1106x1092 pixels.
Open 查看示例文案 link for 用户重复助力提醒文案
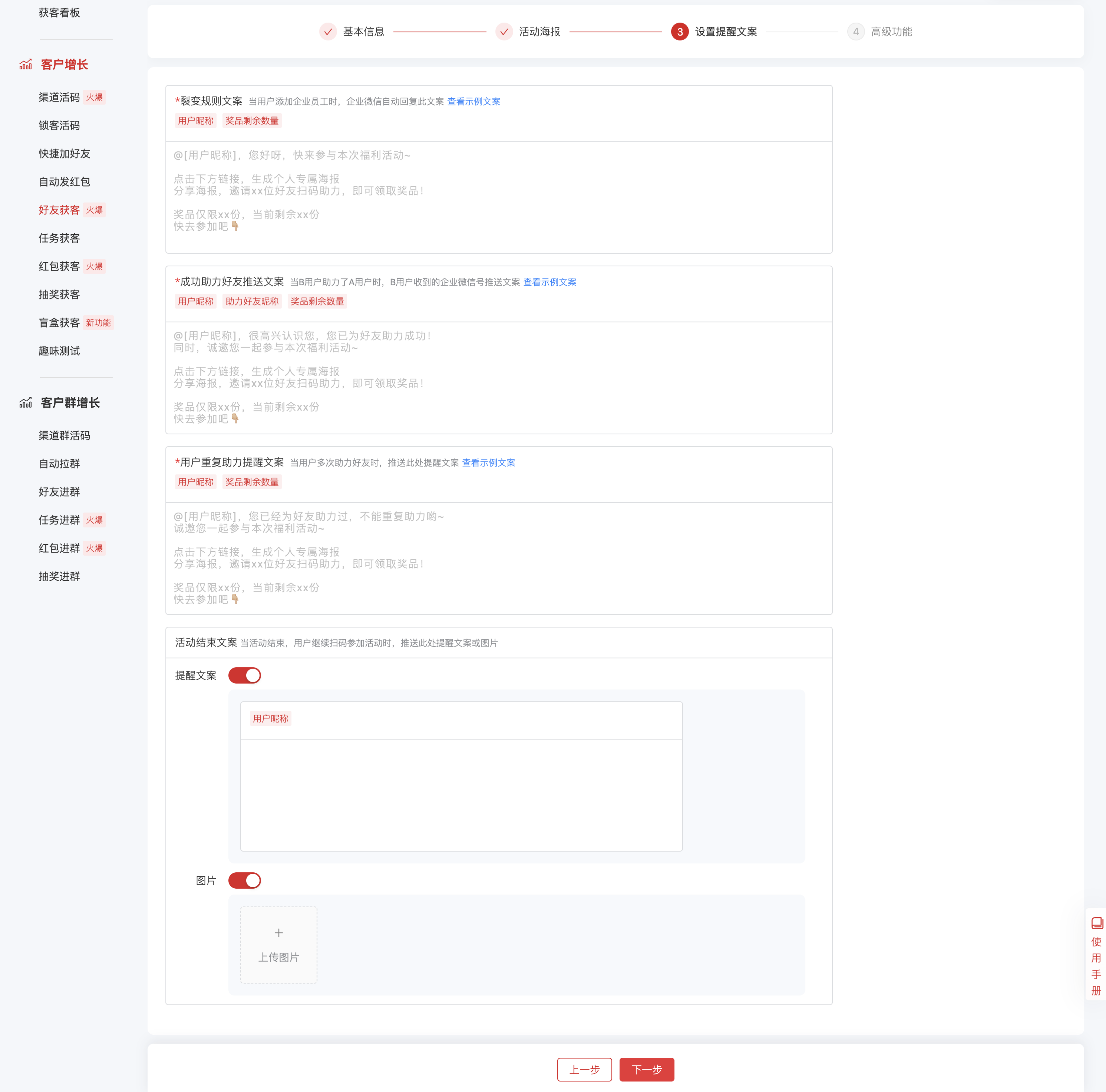tap(488, 463)
